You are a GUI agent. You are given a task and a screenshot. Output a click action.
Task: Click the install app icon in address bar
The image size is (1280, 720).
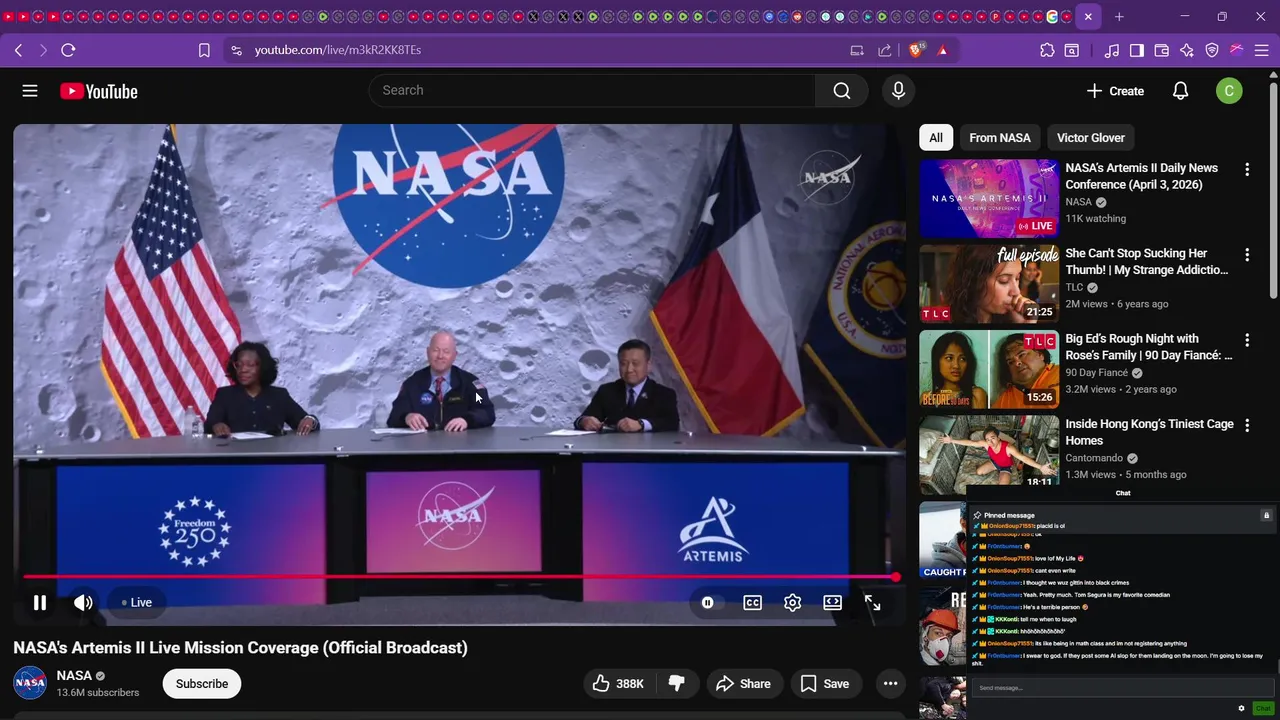(x=857, y=50)
